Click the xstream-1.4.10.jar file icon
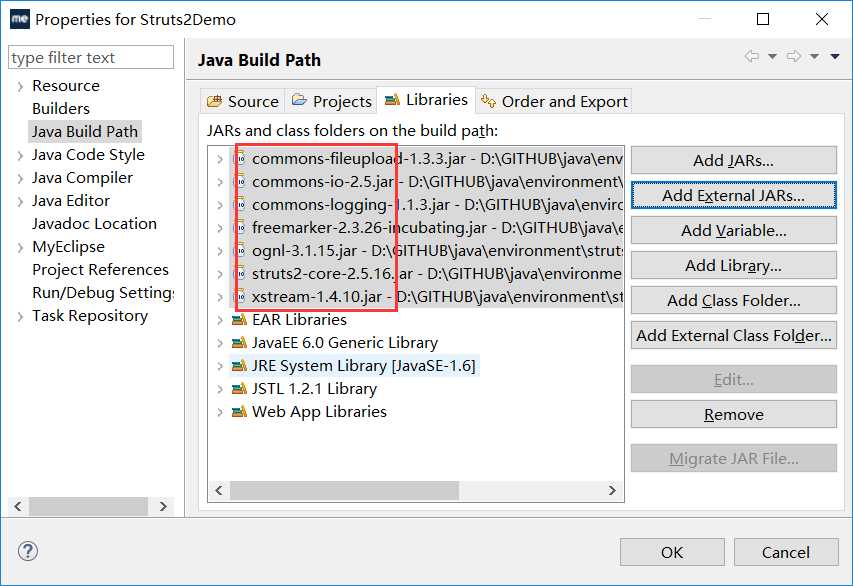 tap(240, 297)
